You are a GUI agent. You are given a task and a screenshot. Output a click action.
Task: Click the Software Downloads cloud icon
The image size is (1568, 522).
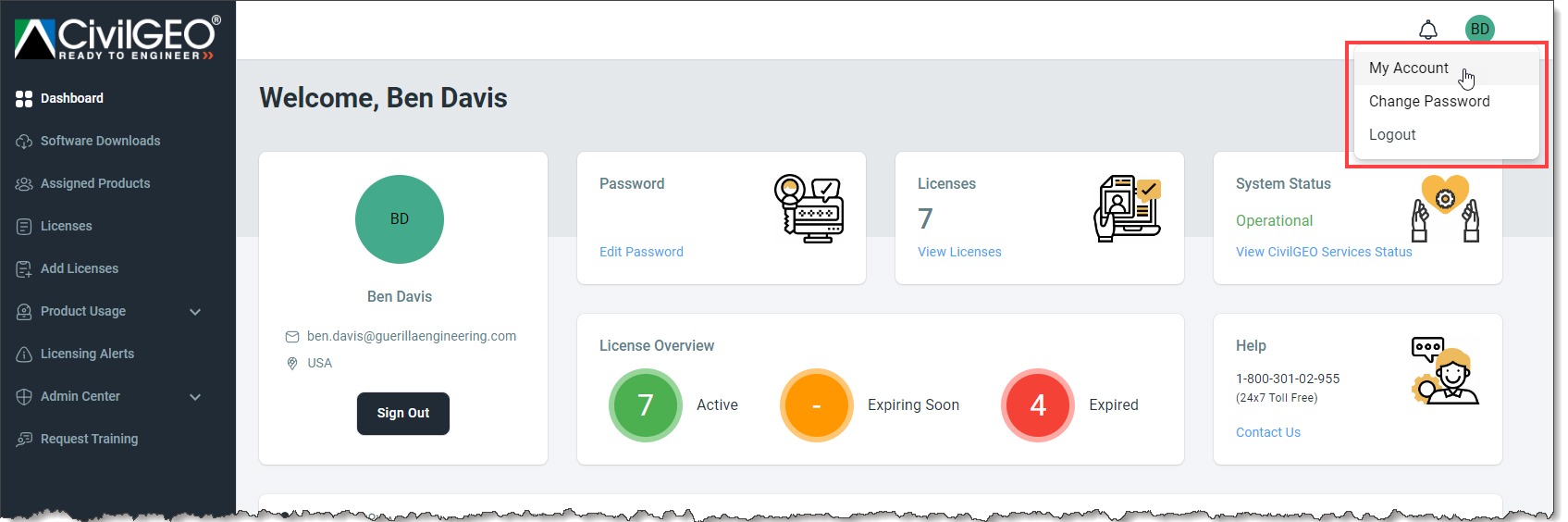pyautogui.click(x=24, y=142)
